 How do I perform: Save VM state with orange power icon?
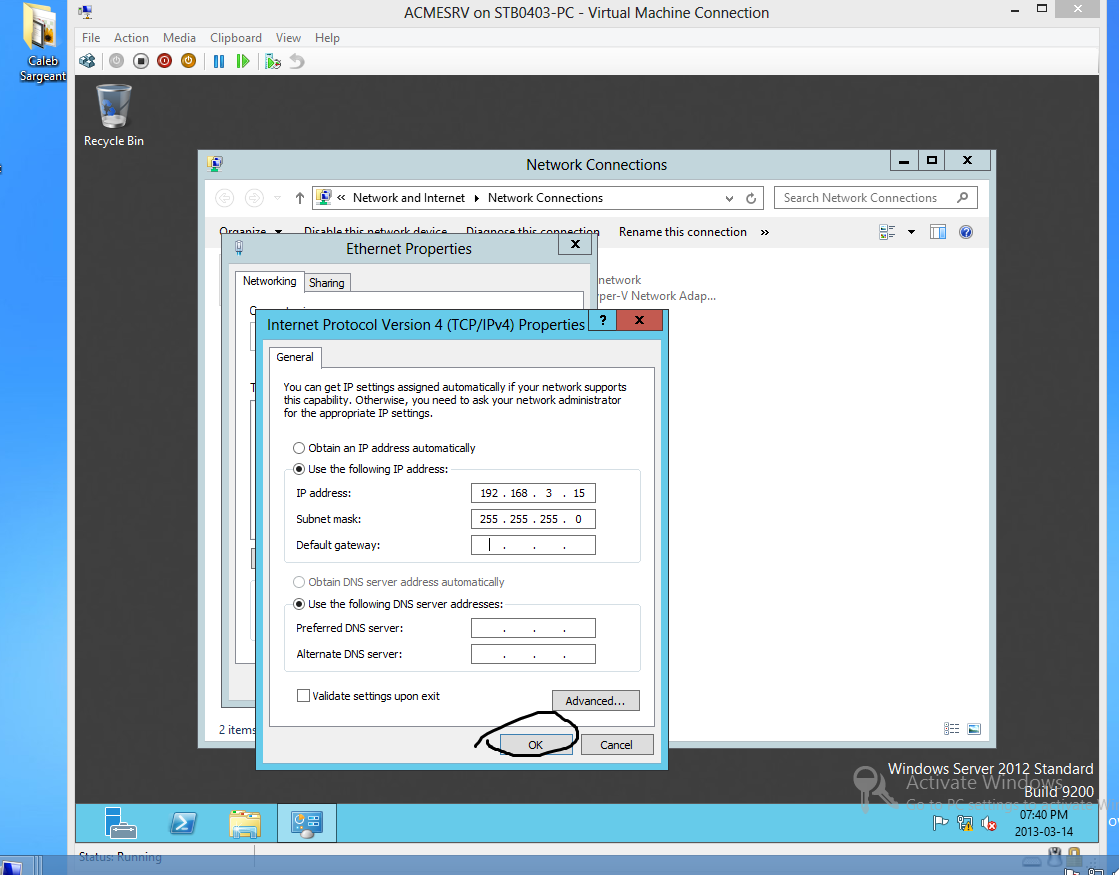coord(188,61)
